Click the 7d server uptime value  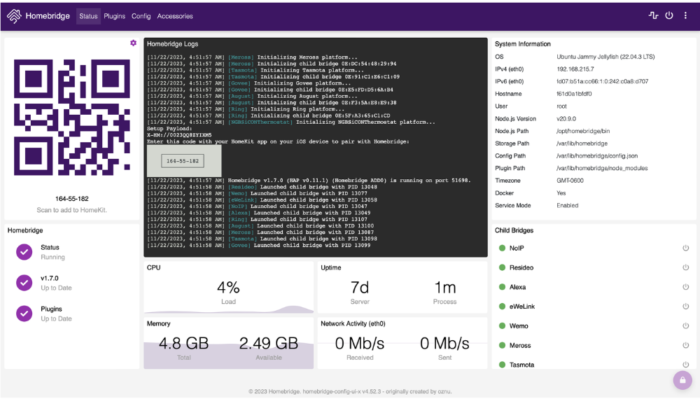click(360, 287)
